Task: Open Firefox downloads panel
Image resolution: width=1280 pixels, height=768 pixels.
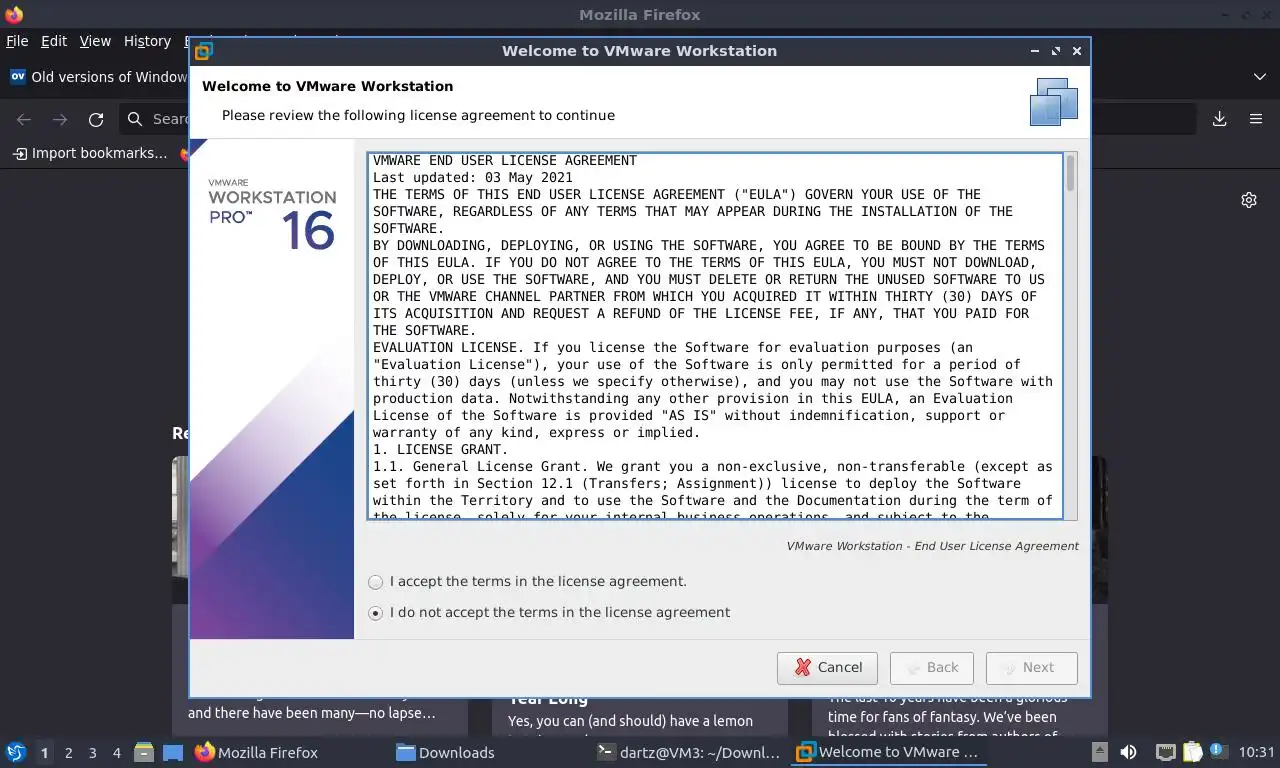Action: pos(1220,119)
